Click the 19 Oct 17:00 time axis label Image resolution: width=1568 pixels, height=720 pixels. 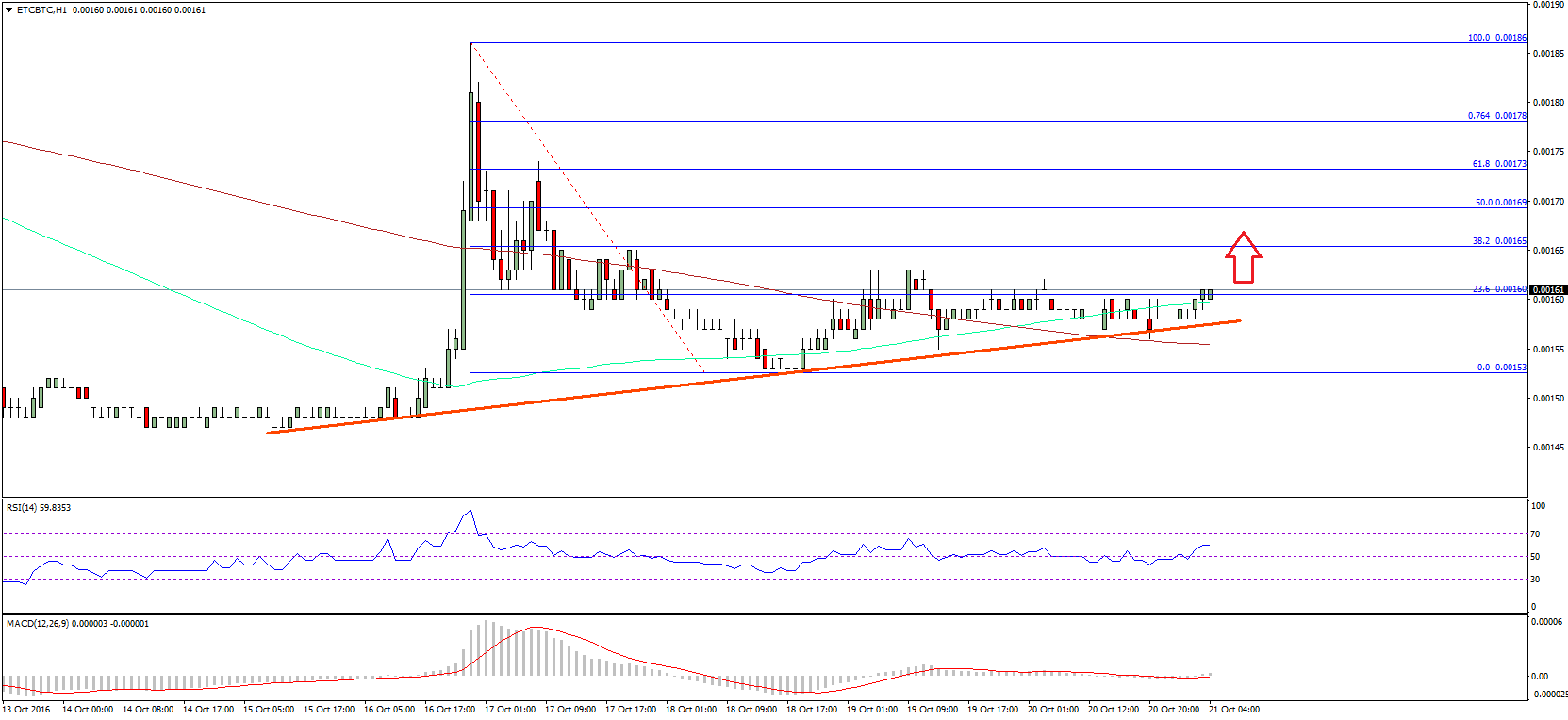point(993,710)
